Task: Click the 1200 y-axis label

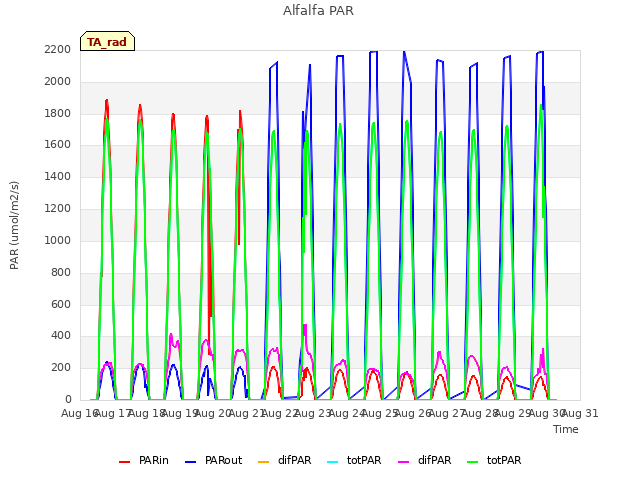Action: click(x=58, y=209)
